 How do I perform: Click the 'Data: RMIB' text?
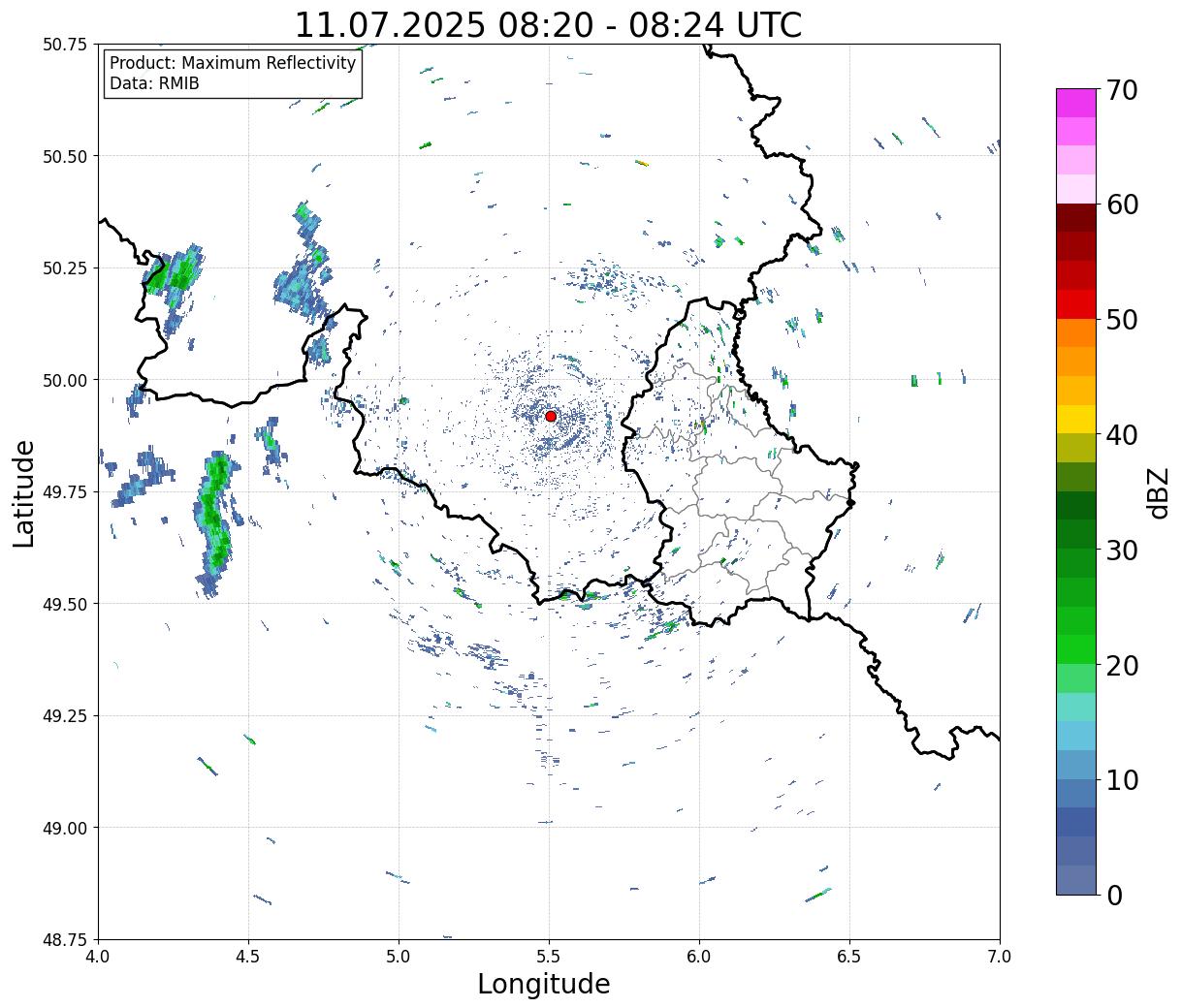point(154,84)
